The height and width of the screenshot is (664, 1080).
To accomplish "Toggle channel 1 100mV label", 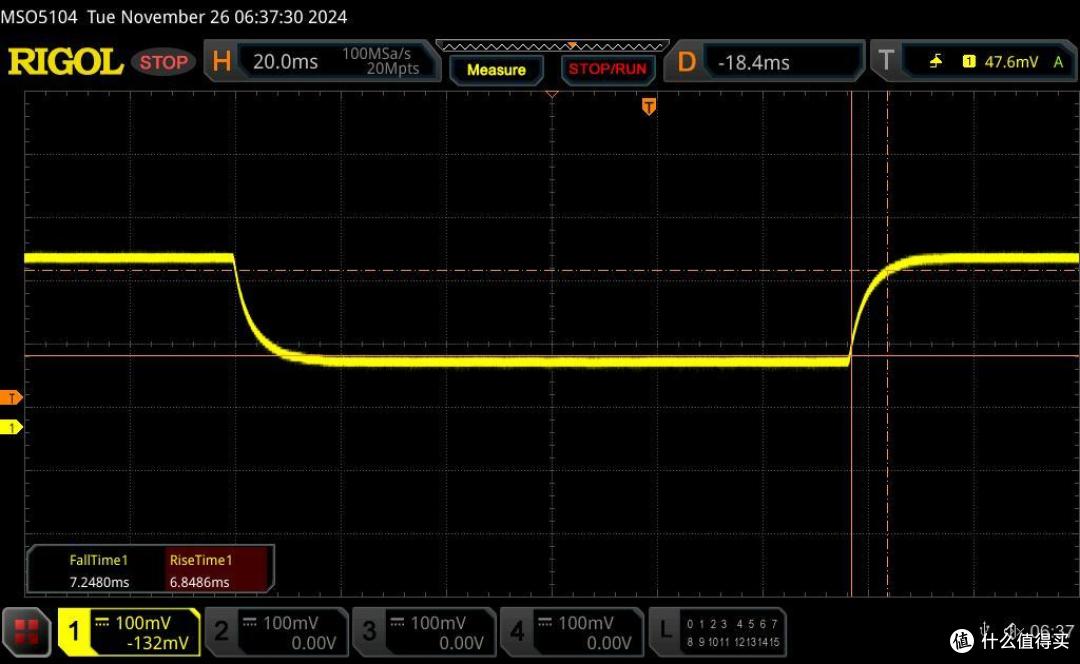I will [x=143, y=623].
